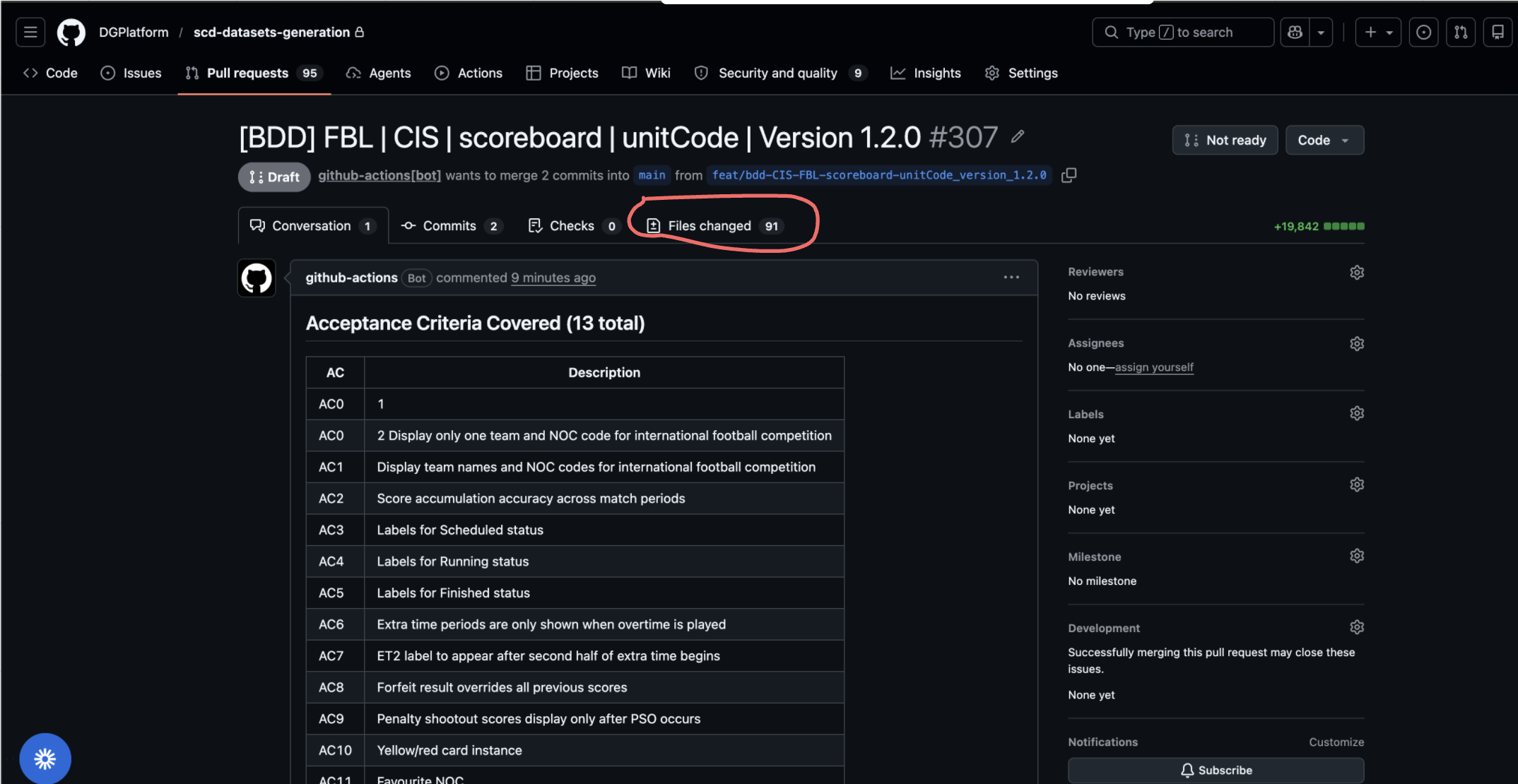Viewport: 1518px width, 784px height.
Task: Open the Create new plus menu
Action: coord(1378,32)
